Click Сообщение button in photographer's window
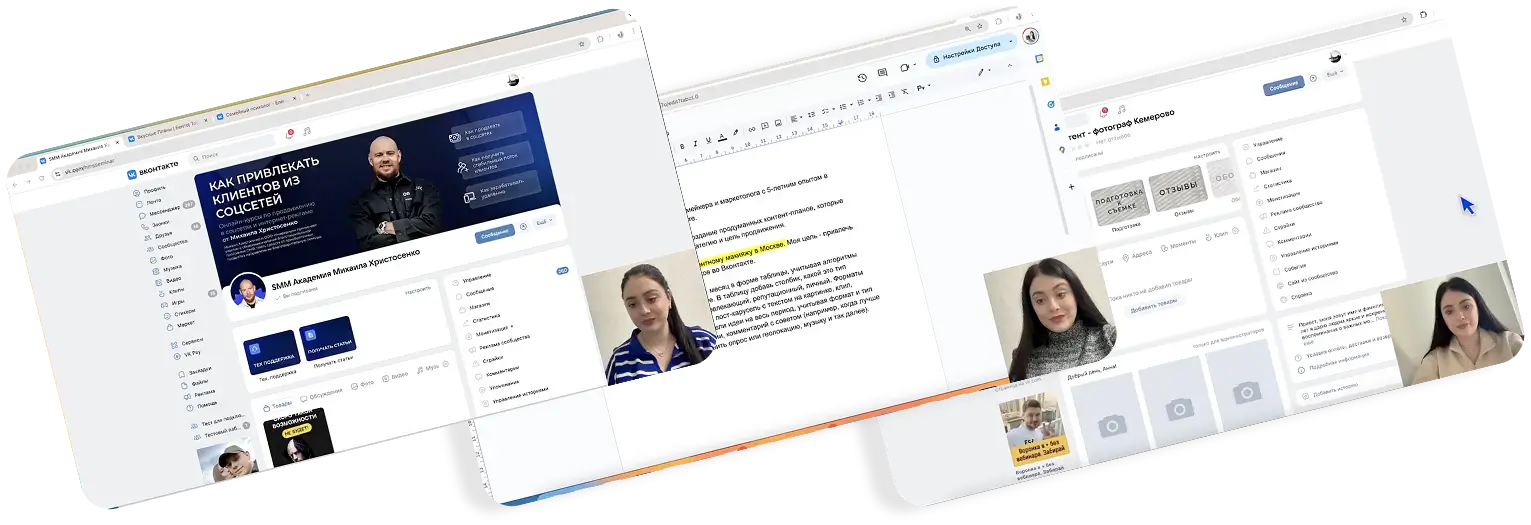 tap(1284, 86)
